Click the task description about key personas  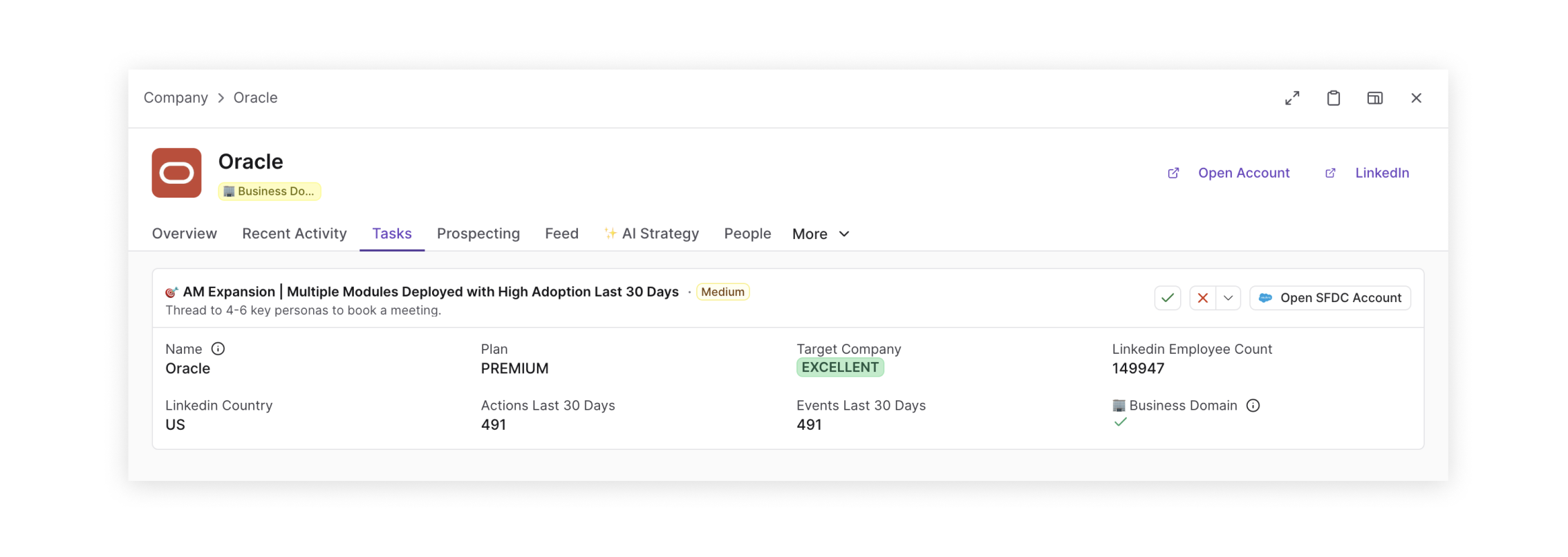[304, 310]
